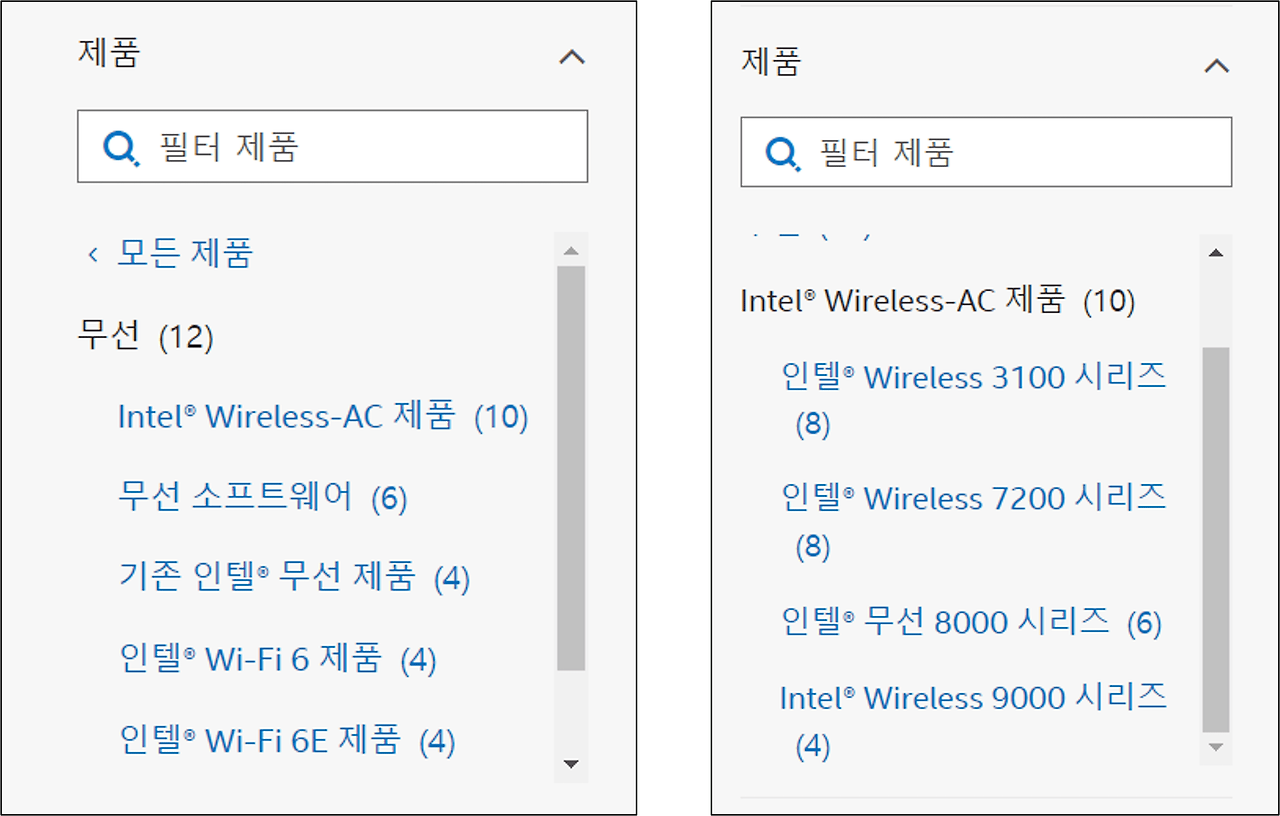Screen dimensions: 1280x816
Task: Select 기존 인텔 무선 제품 (4)
Action: [x=294, y=577]
